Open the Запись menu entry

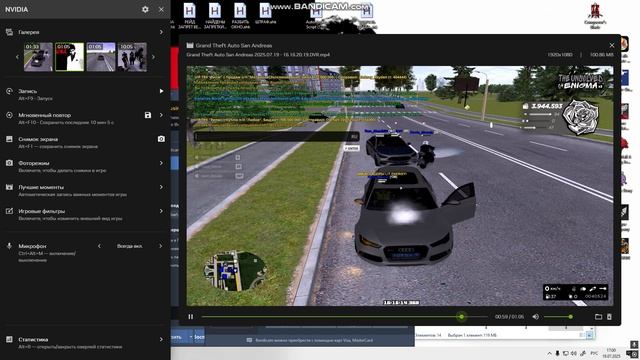pos(85,94)
